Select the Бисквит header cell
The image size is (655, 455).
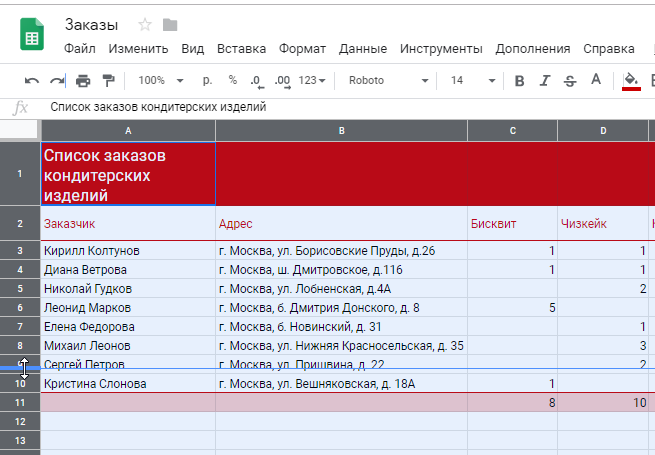(x=513, y=224)
